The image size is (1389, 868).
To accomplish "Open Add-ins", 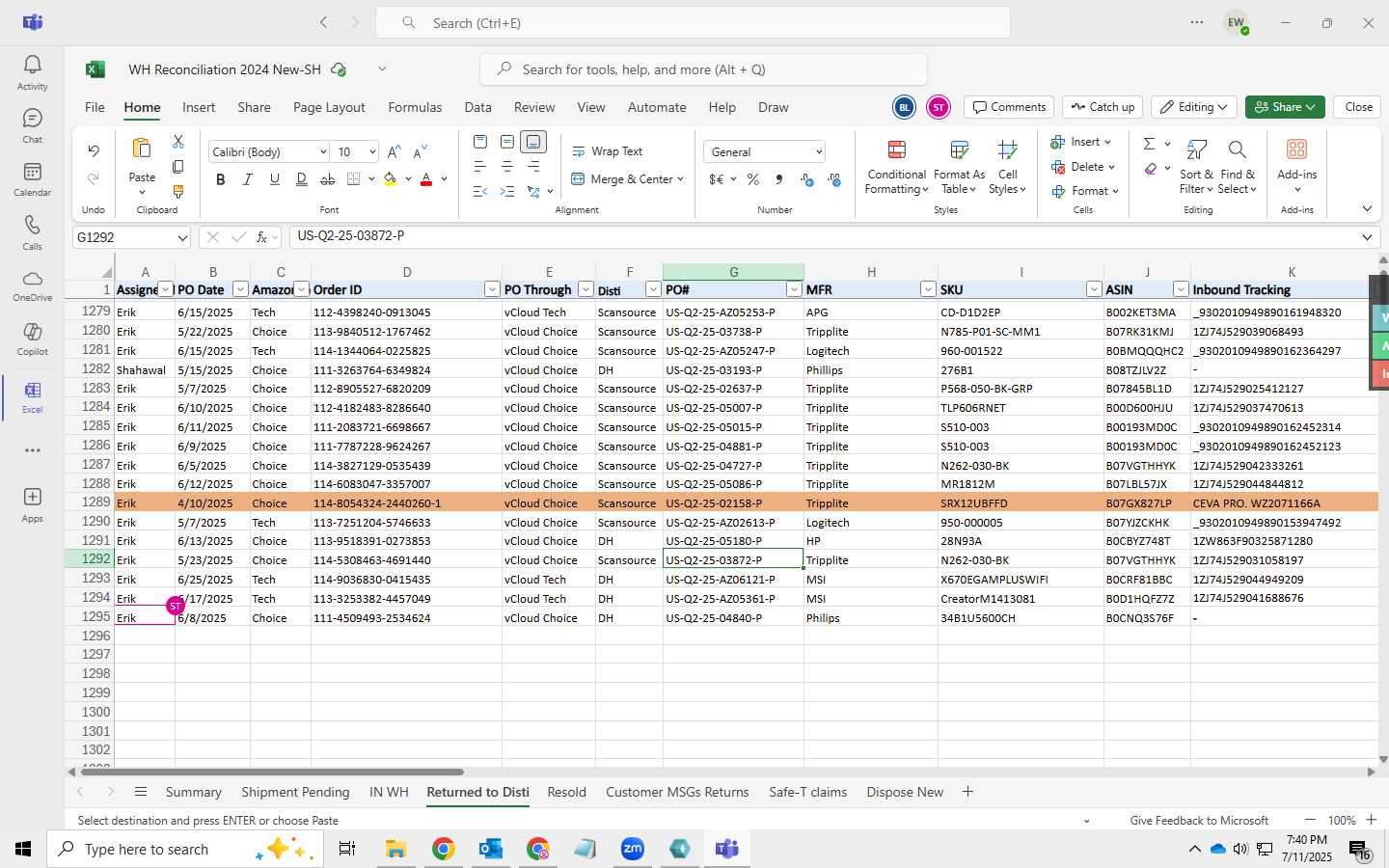I will pyautogui.click(x=1296, y=166).
